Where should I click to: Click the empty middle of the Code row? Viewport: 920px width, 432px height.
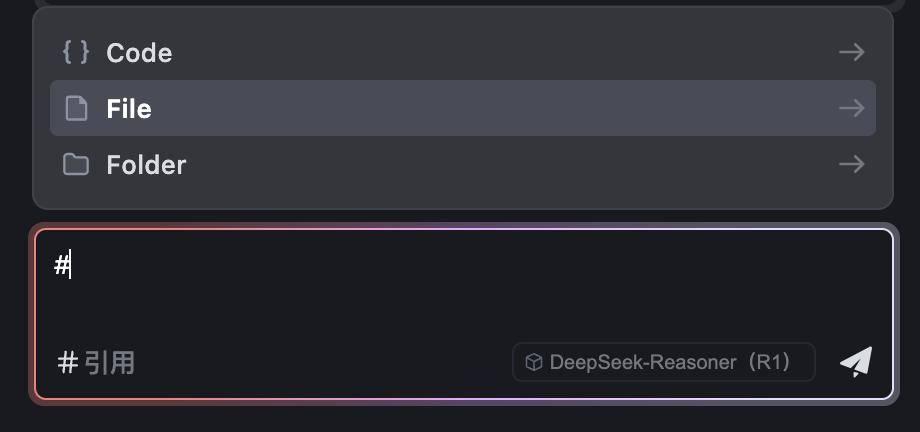[500, 52]
